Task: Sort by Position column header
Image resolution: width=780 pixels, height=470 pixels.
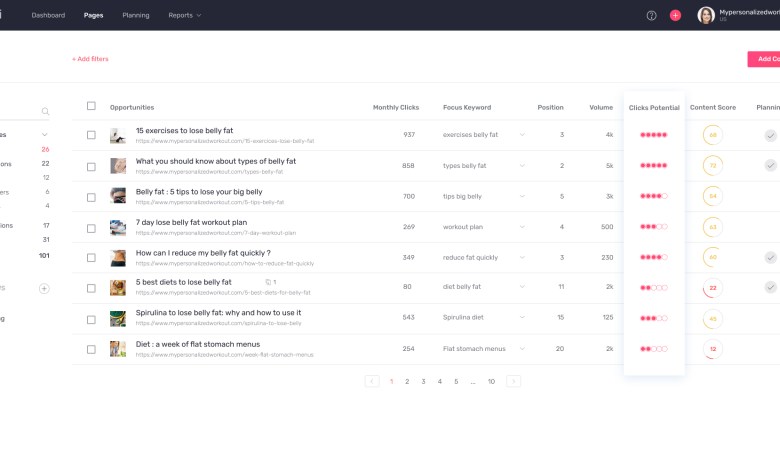Action: 550,107
